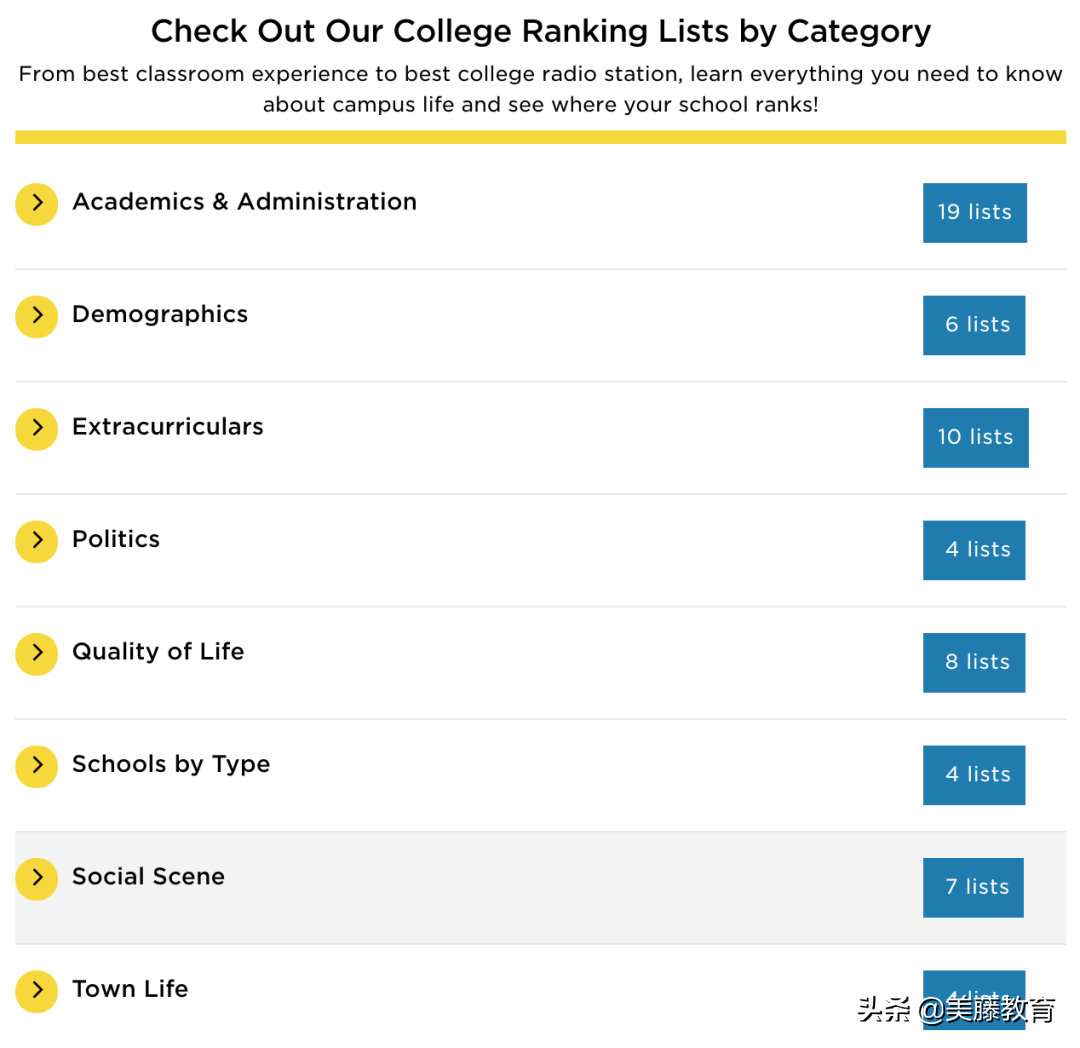The image size is (1080, 1048).
Task: Click the 10 lists button
Action: 975,437
